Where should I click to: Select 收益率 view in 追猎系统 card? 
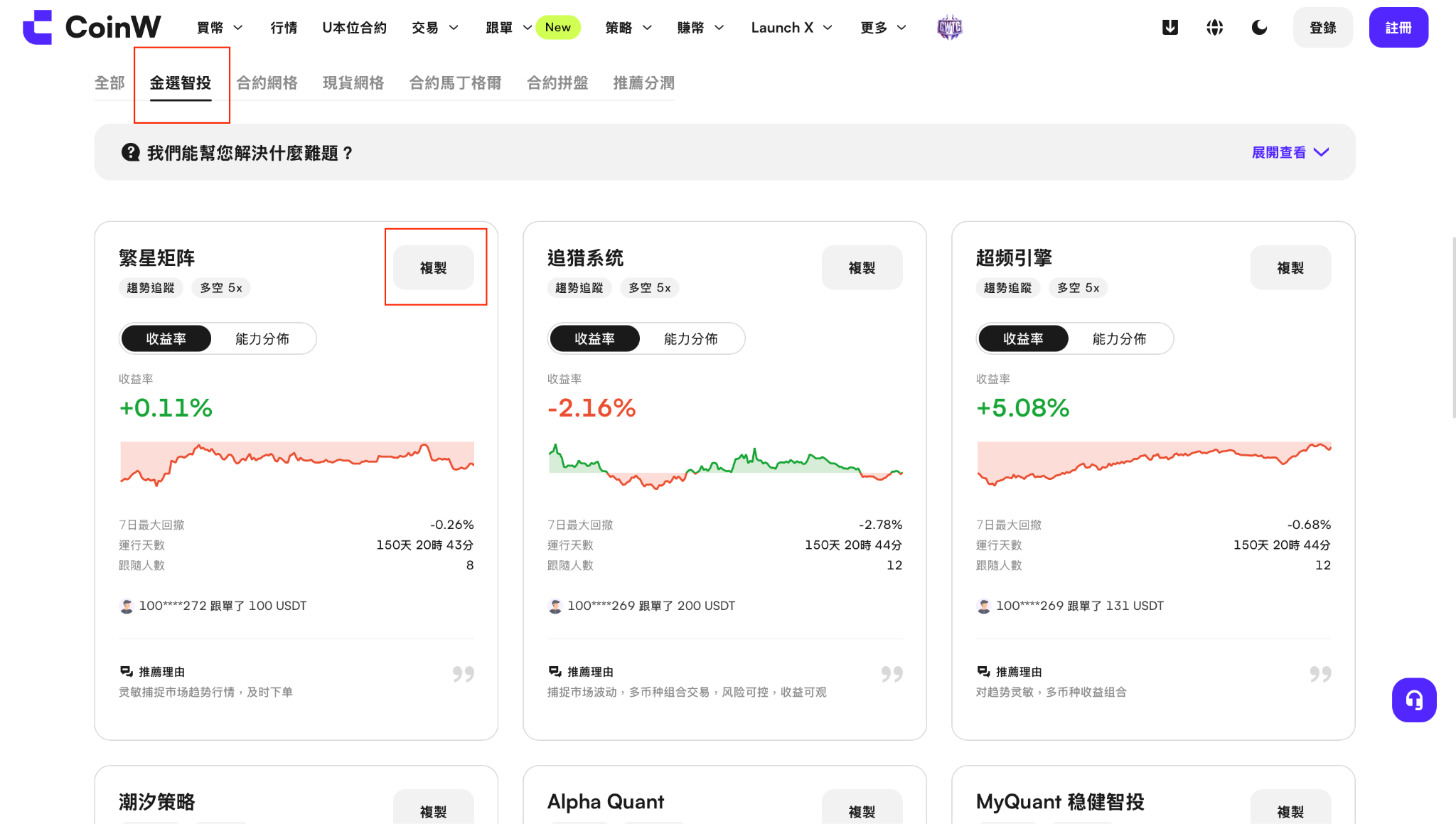(595, 338)
